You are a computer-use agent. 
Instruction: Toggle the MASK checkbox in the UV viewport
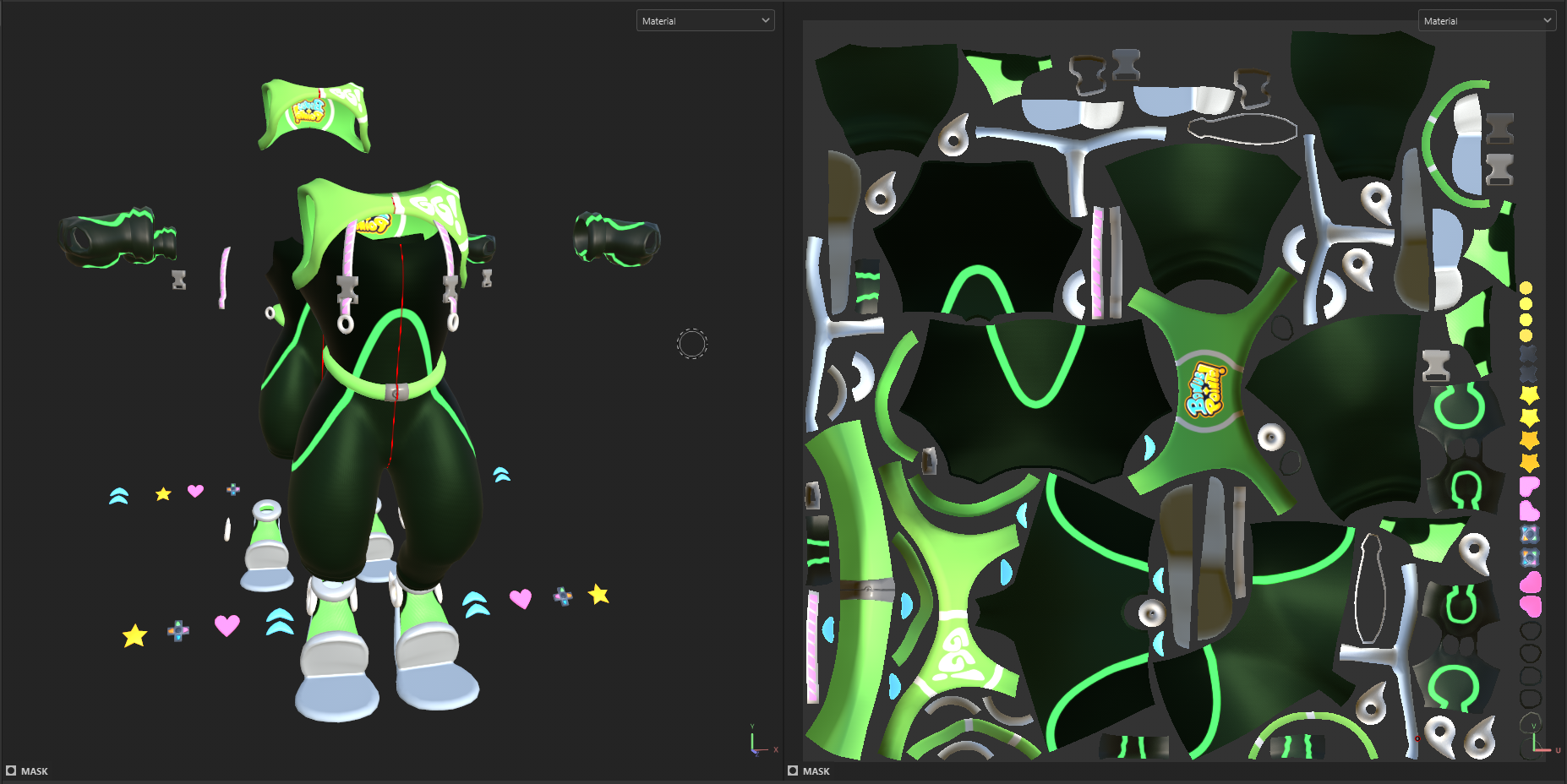[793, 770]
